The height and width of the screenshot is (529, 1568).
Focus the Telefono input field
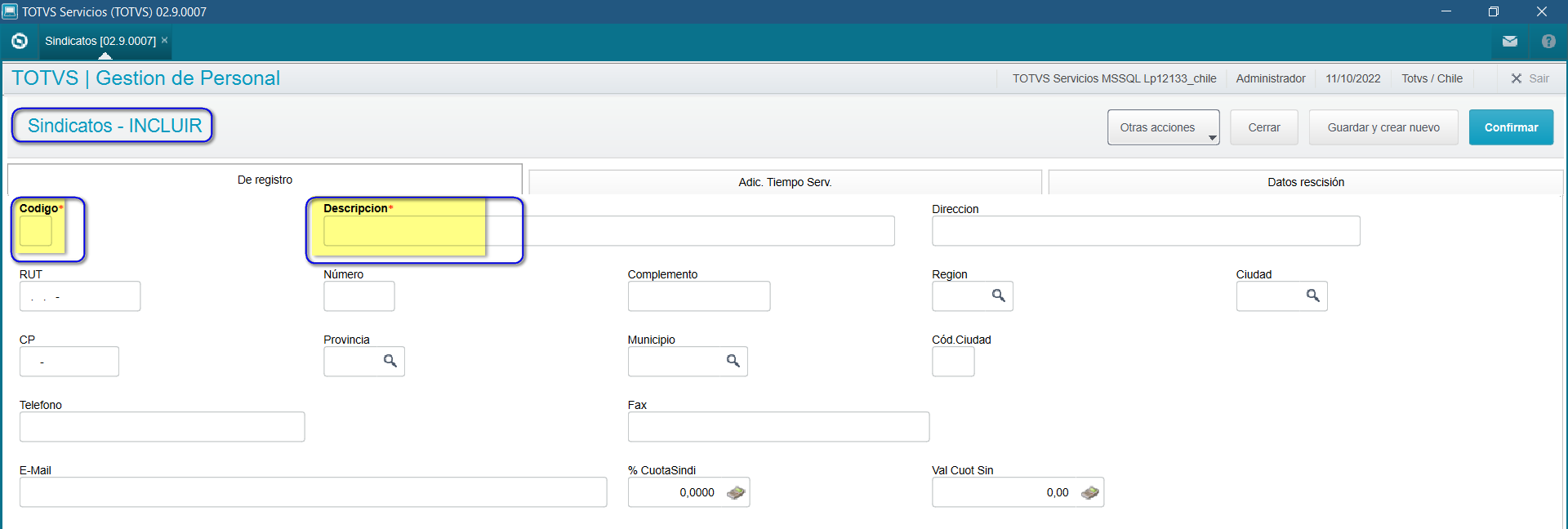(x=163, y=427)
